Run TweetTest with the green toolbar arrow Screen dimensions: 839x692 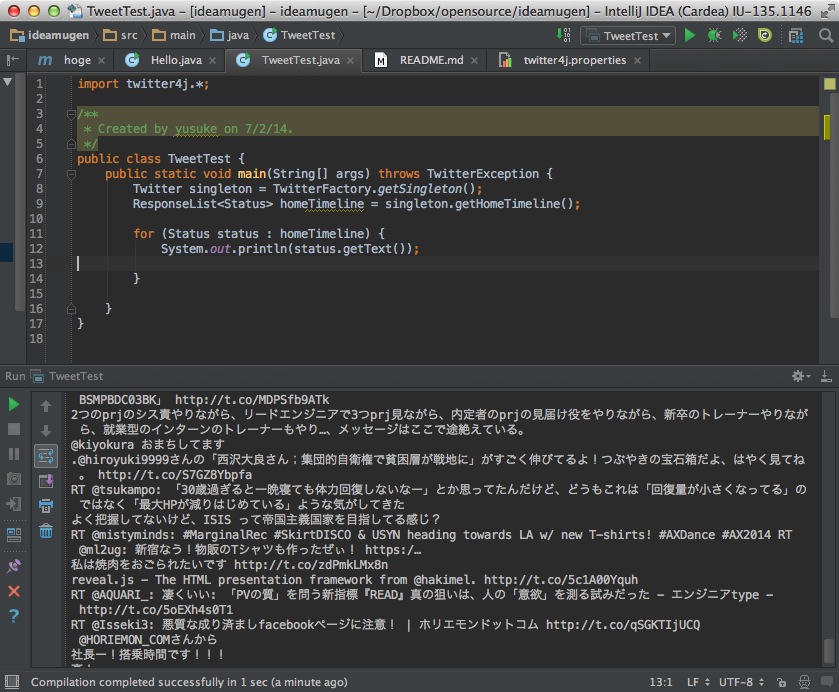[690, 35]
